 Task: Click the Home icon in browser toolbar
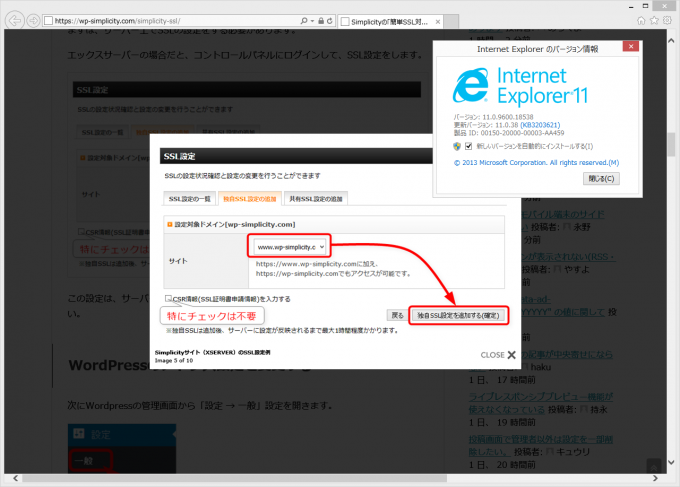(x=641, y=20)
